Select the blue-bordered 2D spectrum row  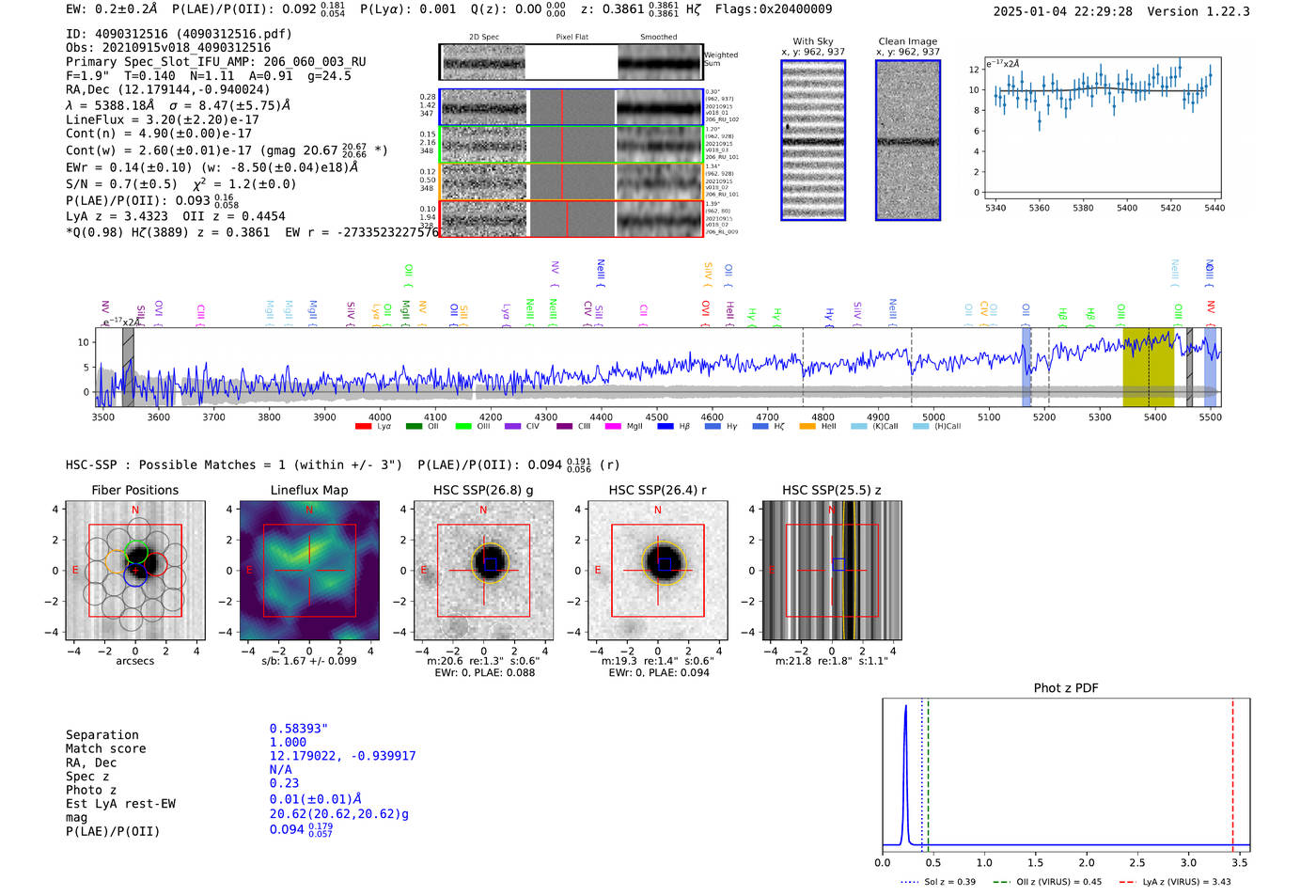571,107
